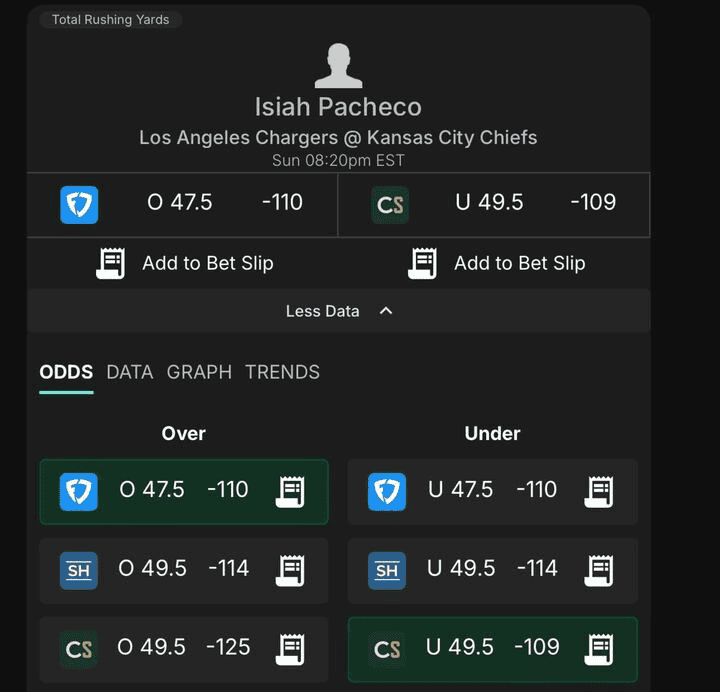Select the best Over 47.5 -110 odds at top
The height and width of the screenshot is (692, 720).
click(x=225, y=203)
